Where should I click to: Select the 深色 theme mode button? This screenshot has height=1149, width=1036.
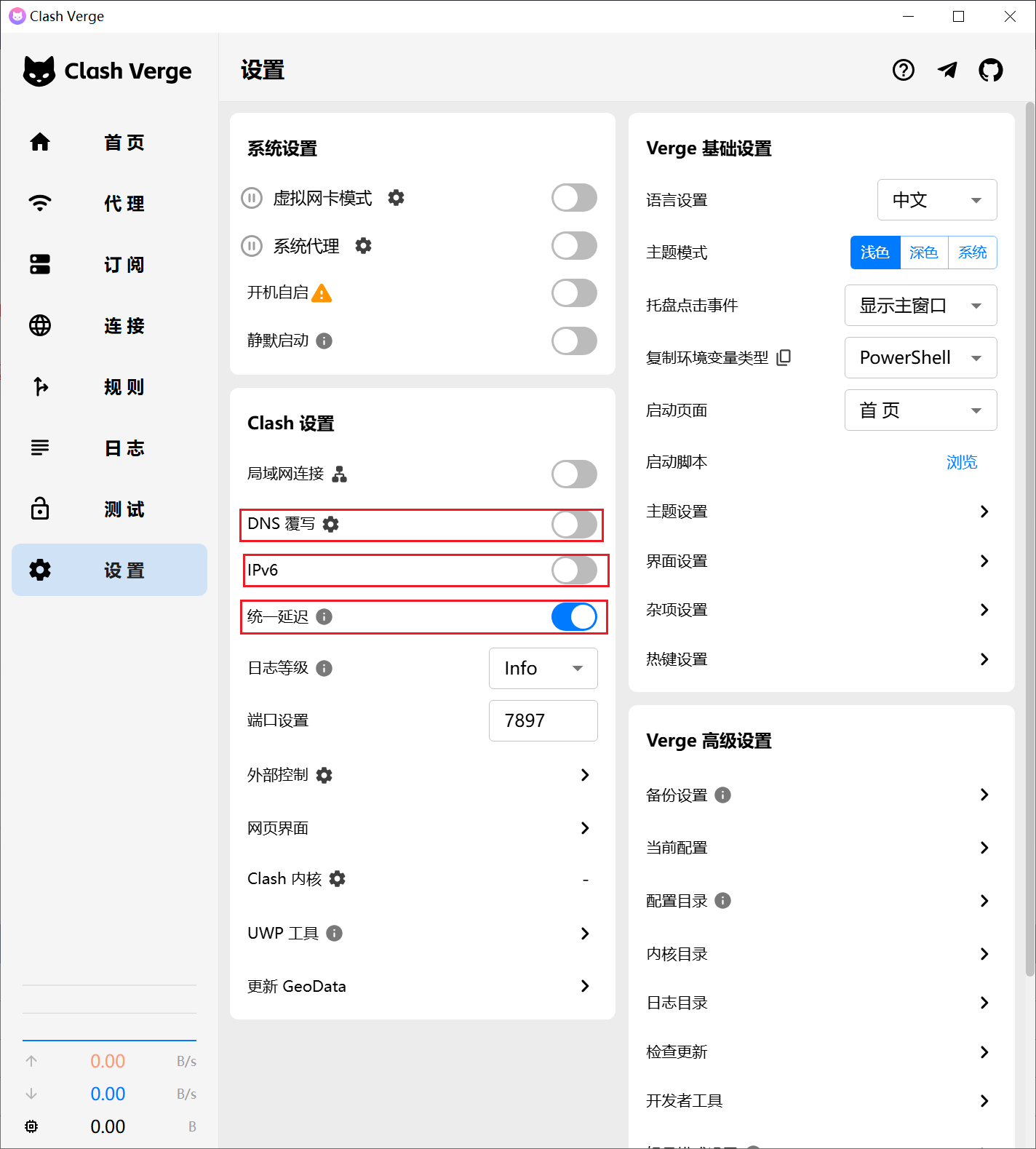(924, 253)
